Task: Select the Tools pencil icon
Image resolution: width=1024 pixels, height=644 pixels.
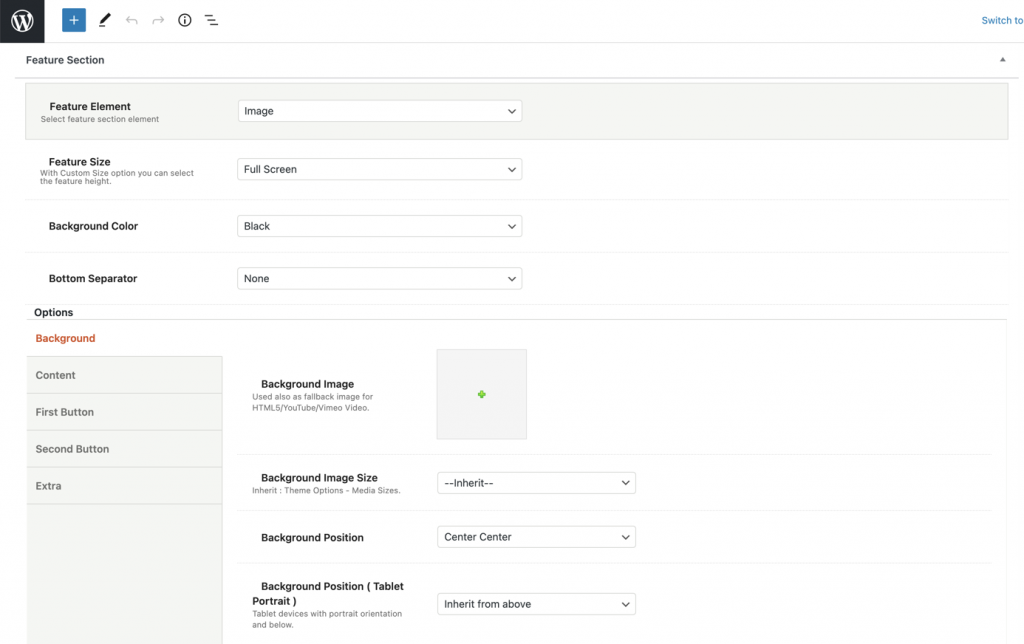Action: coord(105,20)
